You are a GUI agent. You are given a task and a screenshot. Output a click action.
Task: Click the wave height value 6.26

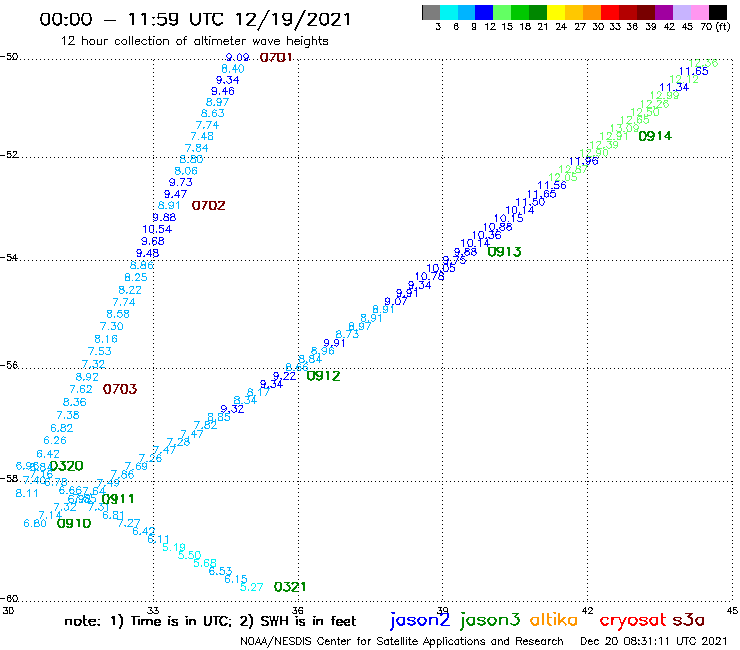tap(55, 440)
